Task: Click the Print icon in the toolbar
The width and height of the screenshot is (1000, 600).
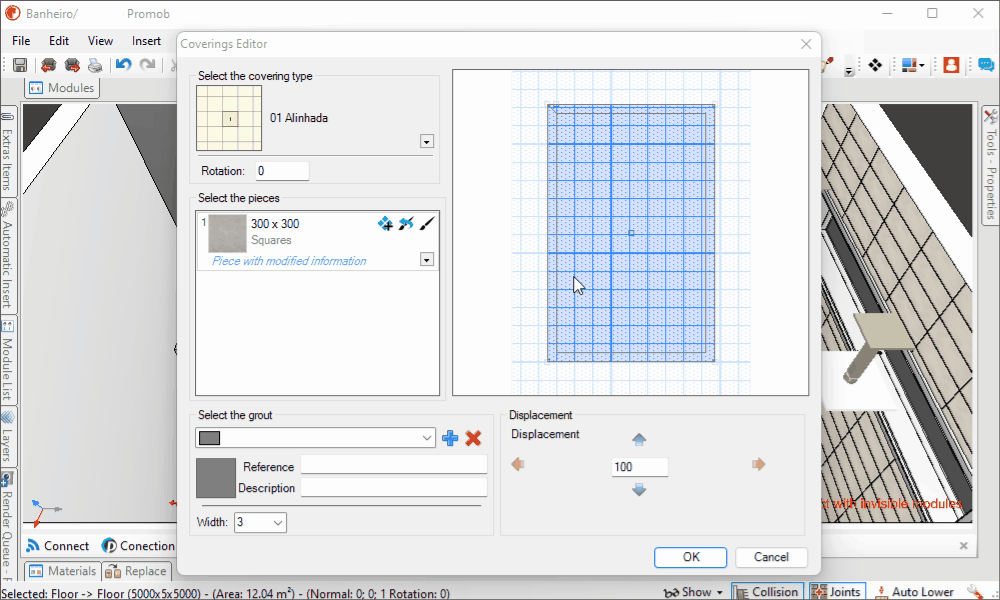Action: pos(95,65)
